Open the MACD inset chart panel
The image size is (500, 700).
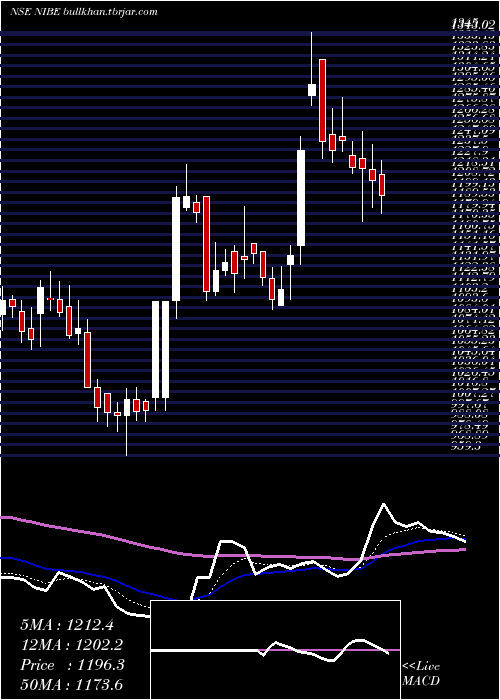click(x=275, y=650)
